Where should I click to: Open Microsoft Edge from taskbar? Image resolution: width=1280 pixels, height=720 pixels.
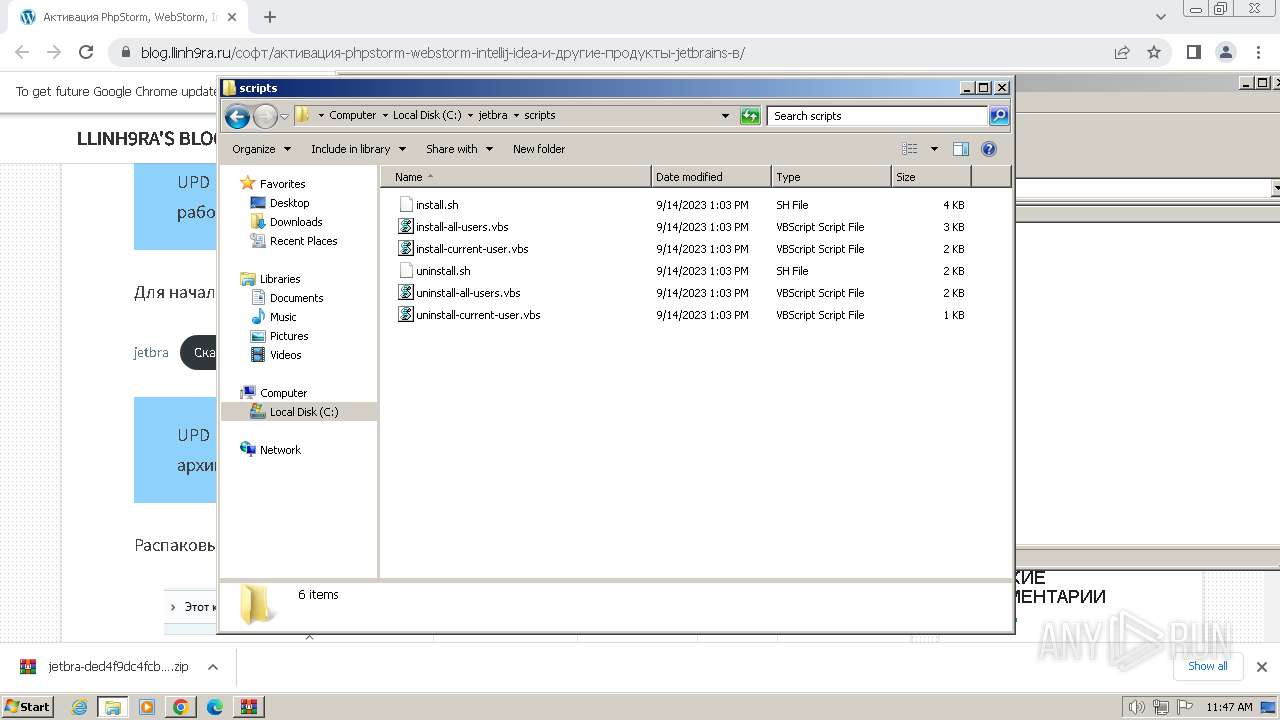coord(215,707)
